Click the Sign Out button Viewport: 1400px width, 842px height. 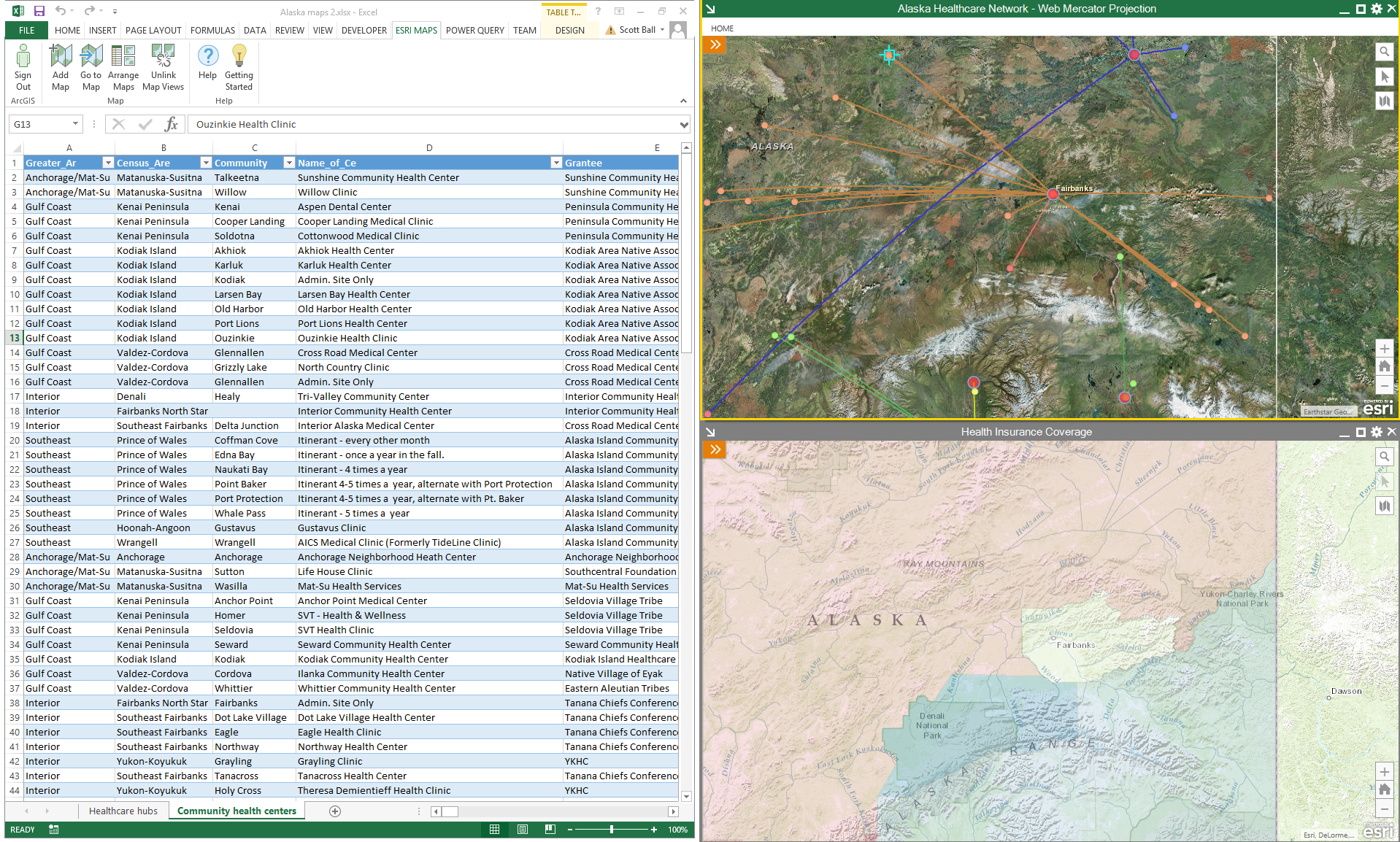click(23, 66)
